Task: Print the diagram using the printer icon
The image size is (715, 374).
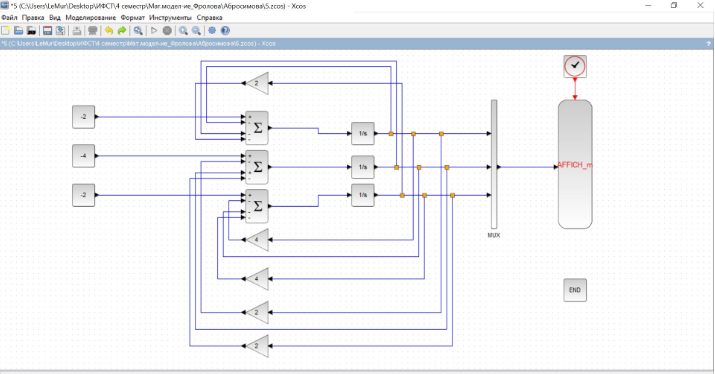Action: (77, 31)
